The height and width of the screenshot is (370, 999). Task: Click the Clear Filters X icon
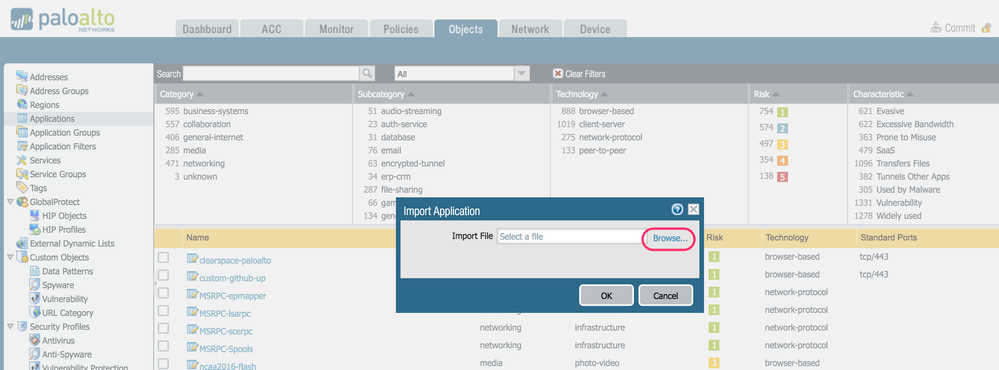click(x=557, y=73)
